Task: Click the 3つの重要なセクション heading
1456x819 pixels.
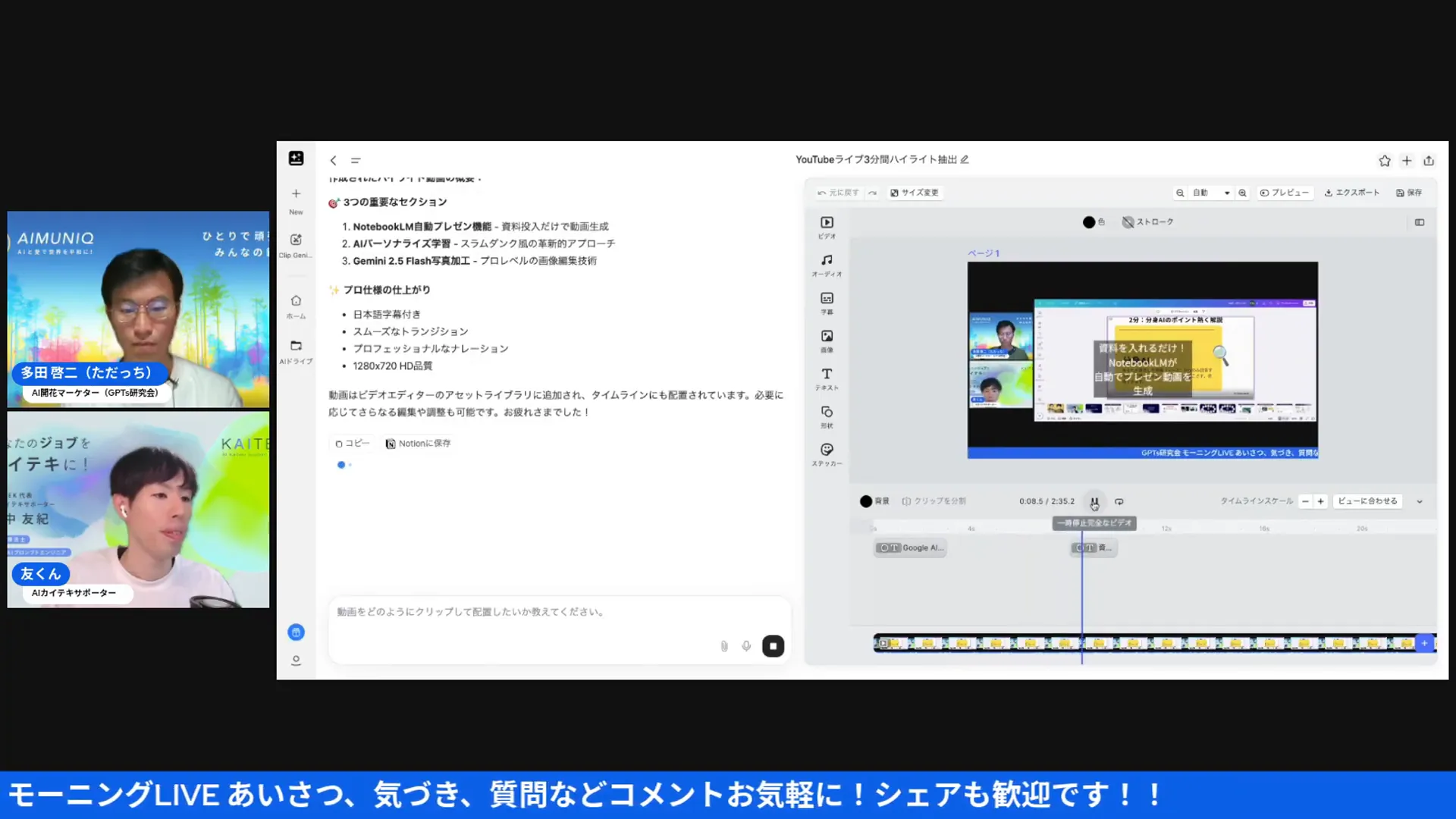Action: [394, 202]
